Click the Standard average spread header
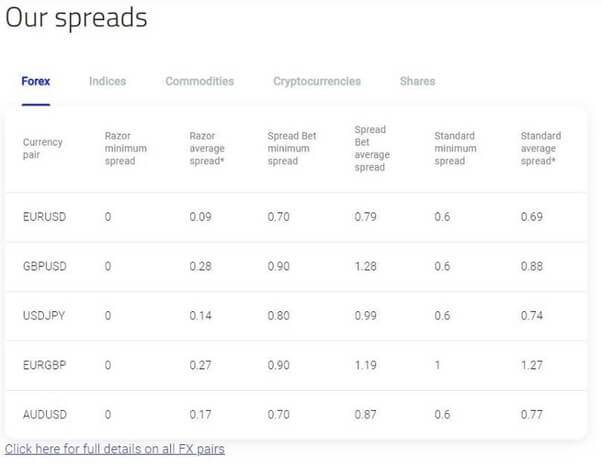This screenshot has width=602, height=468. [x=541, y=148]
